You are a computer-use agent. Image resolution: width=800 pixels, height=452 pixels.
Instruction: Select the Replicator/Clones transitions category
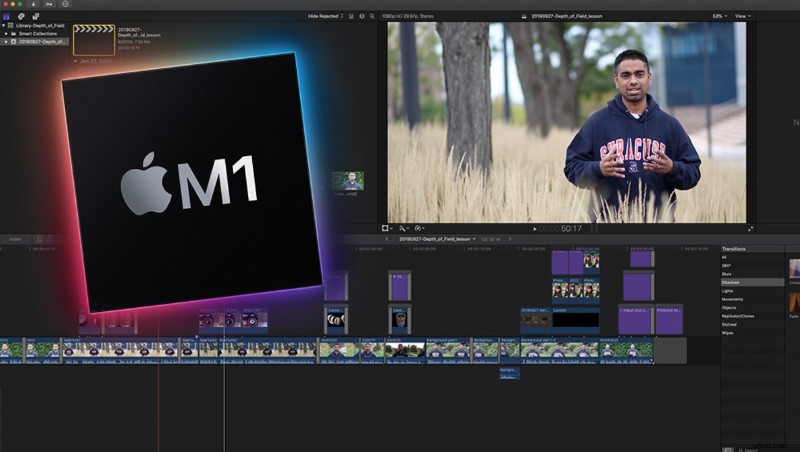[738, 316]
